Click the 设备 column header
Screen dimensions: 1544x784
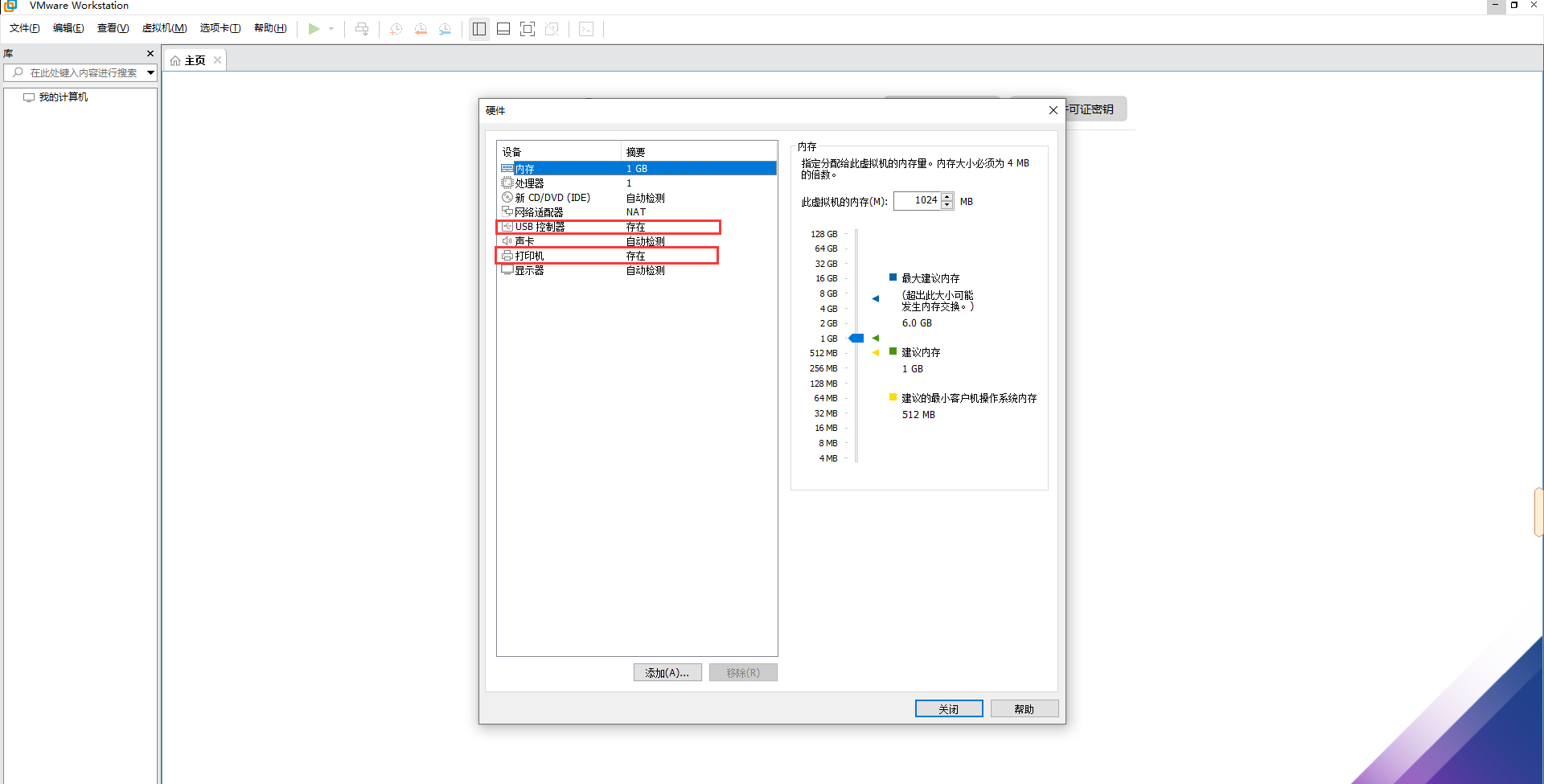click(x=559, y=152)
